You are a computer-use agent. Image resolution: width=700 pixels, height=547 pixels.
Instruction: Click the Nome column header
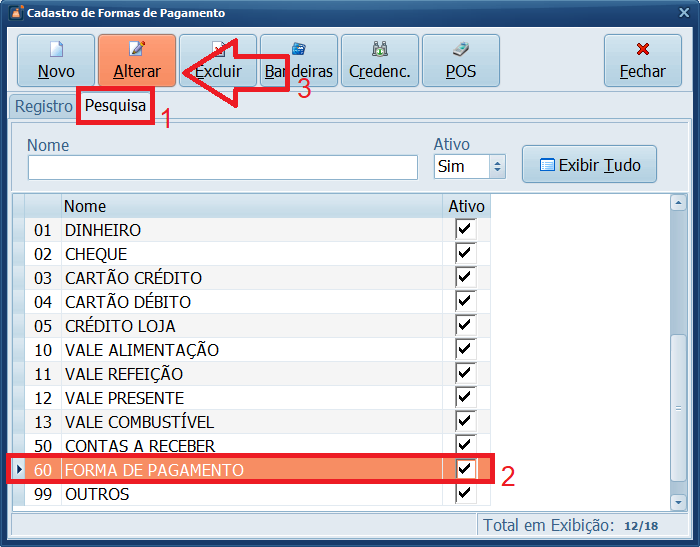click(x=250, y=206)
